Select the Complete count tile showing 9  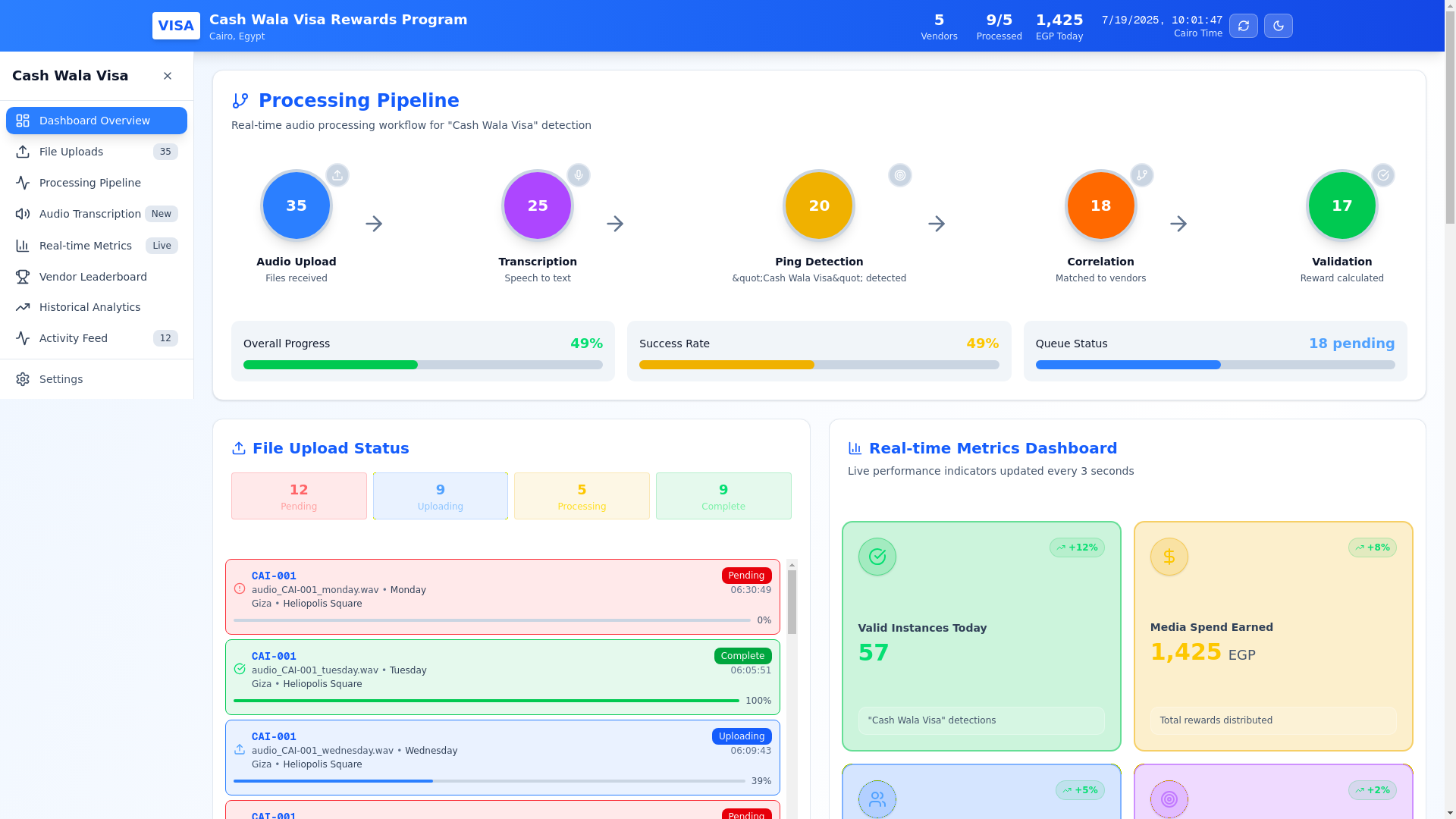tap(723, 496)
